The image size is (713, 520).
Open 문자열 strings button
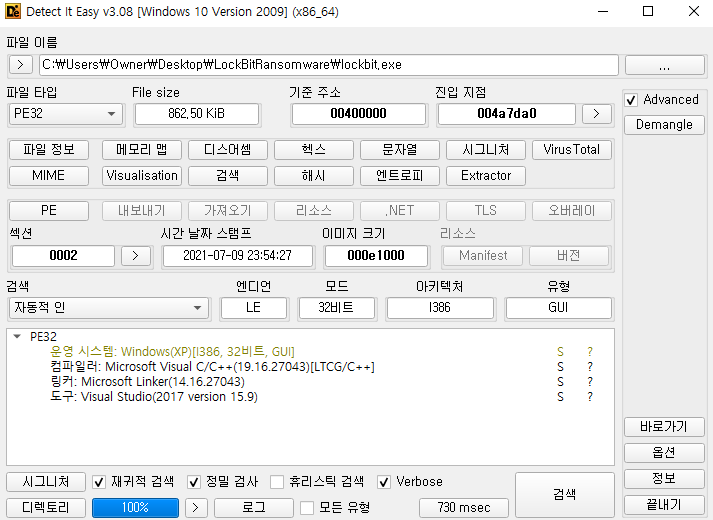tap(400, 150)
